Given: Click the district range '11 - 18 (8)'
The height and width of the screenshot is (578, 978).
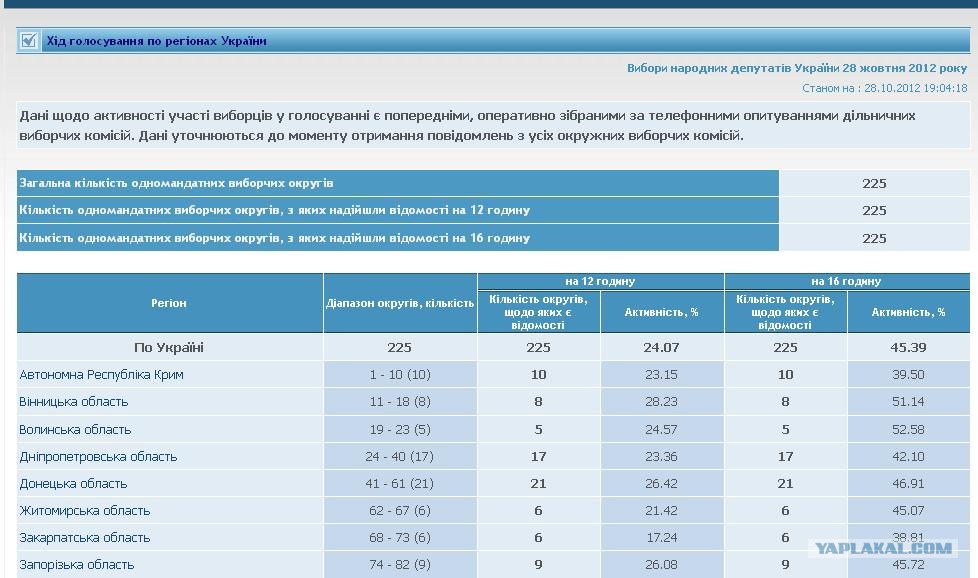Looking at the screenshot, I should 400,402.
